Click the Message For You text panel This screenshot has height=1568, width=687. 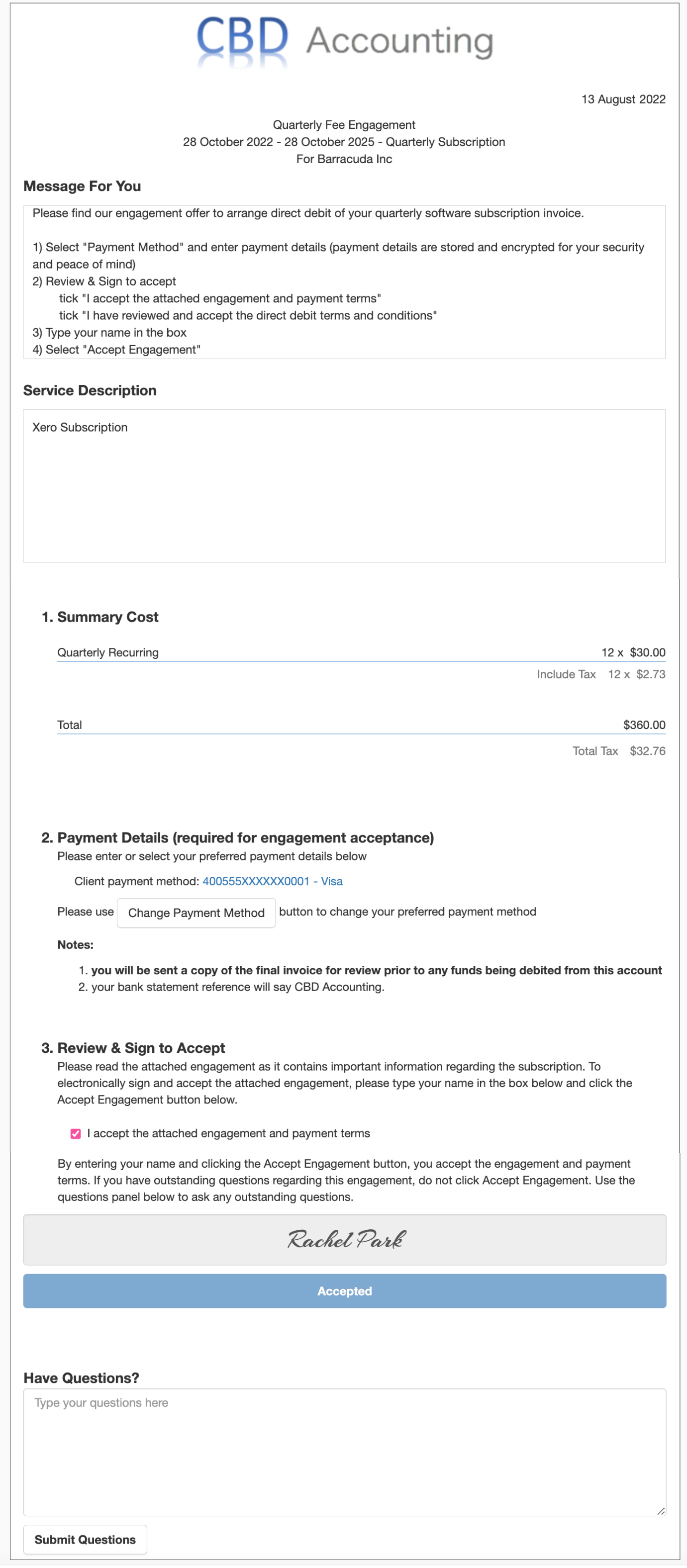[x=343, y=282]
